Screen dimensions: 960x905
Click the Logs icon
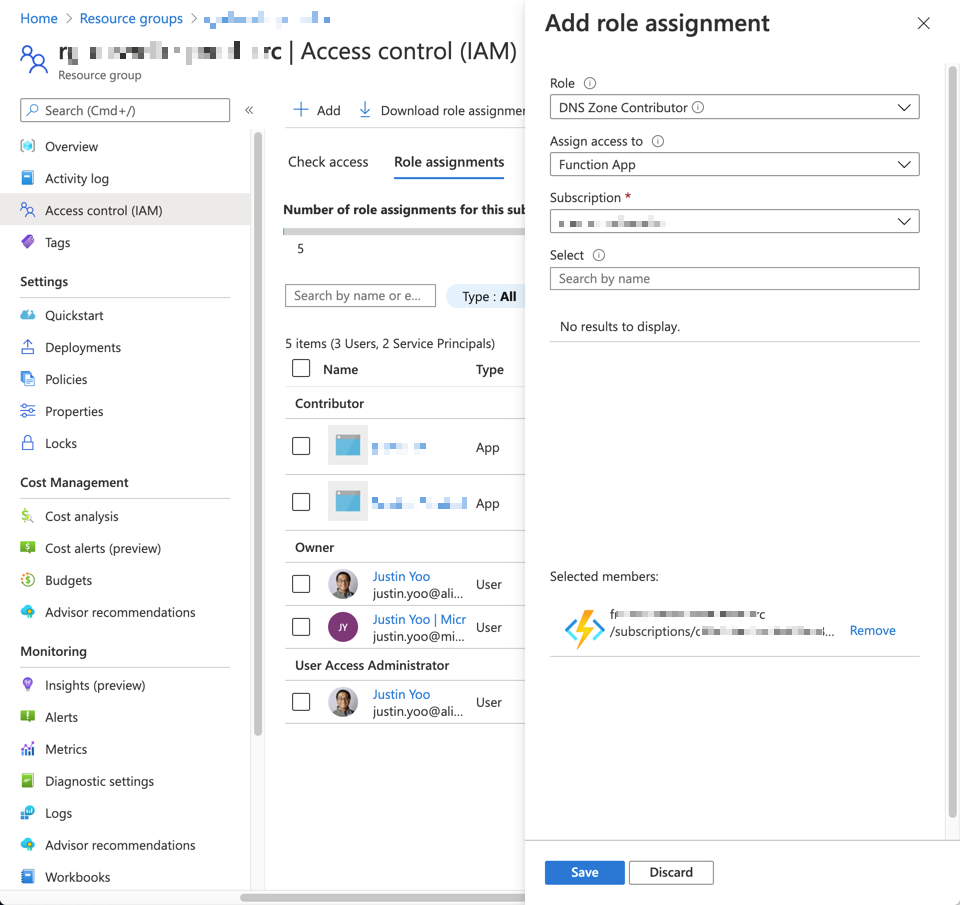(28, 812)
